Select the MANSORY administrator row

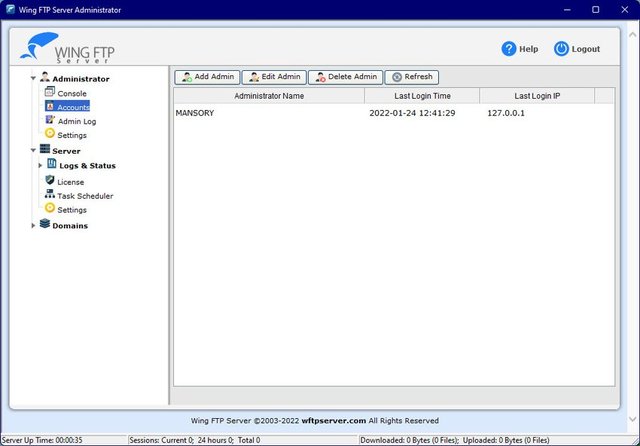point(195,113)
